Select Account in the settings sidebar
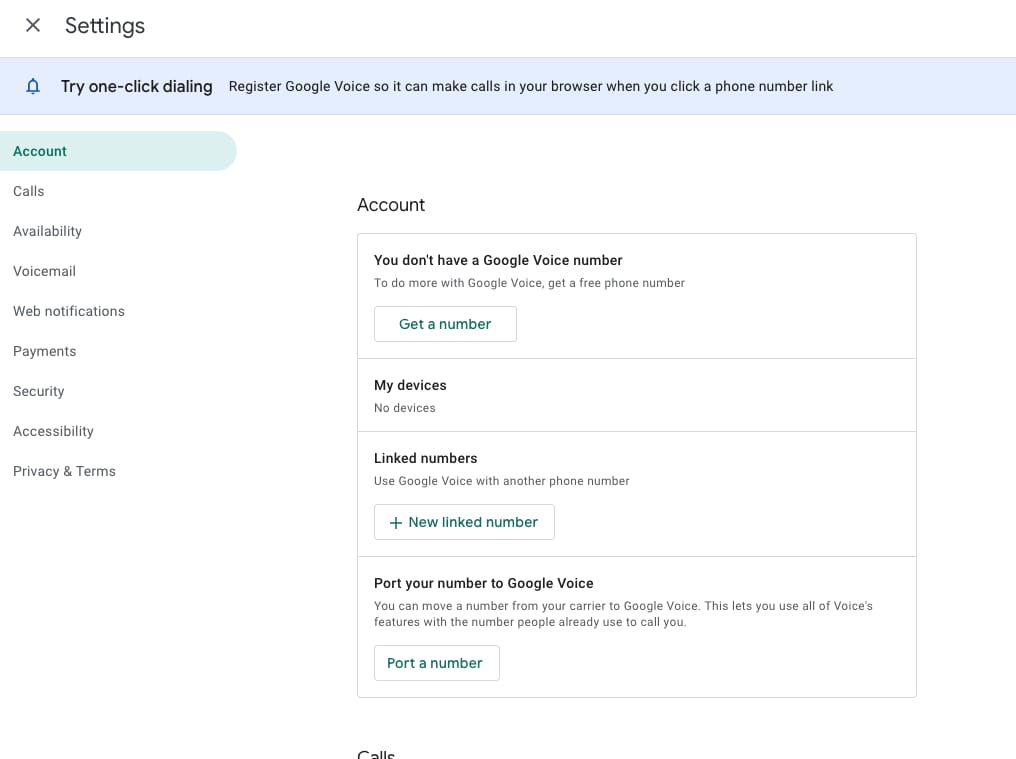Viewport: 1016px width, 759px height. [40, 151]
